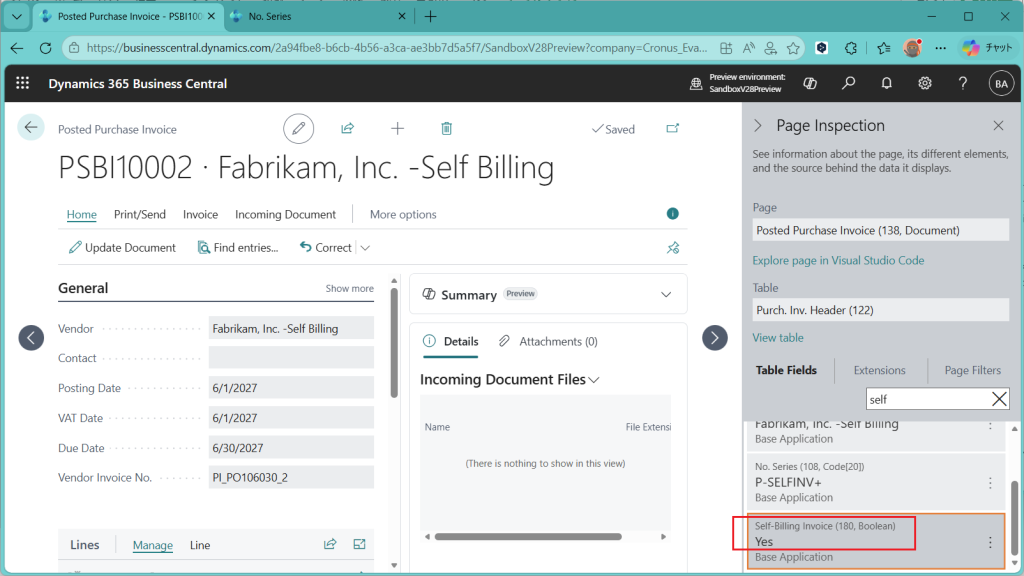
Task: Click the pencil edit icon
Action: (x=297, y=128)
